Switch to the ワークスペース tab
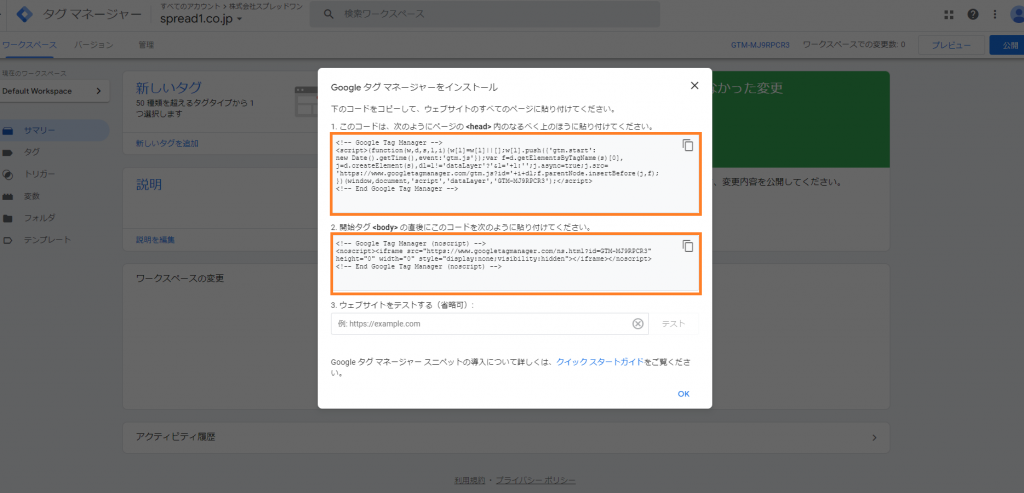 point(29,45)
